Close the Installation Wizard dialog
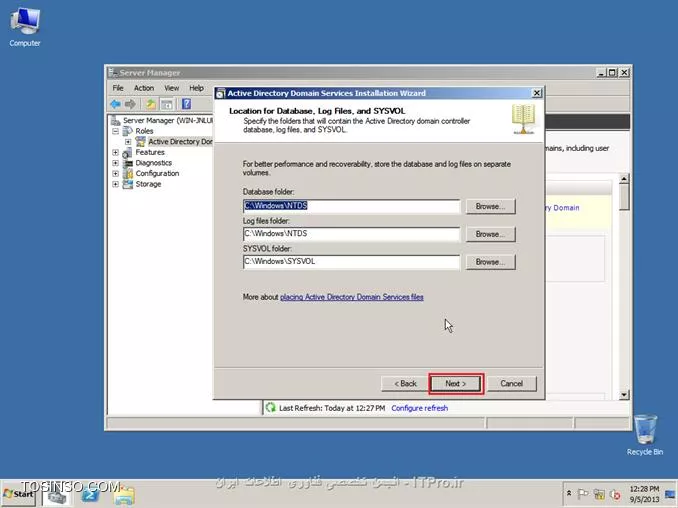Screen dimensions: 678x508 click(x=536, y=93)
